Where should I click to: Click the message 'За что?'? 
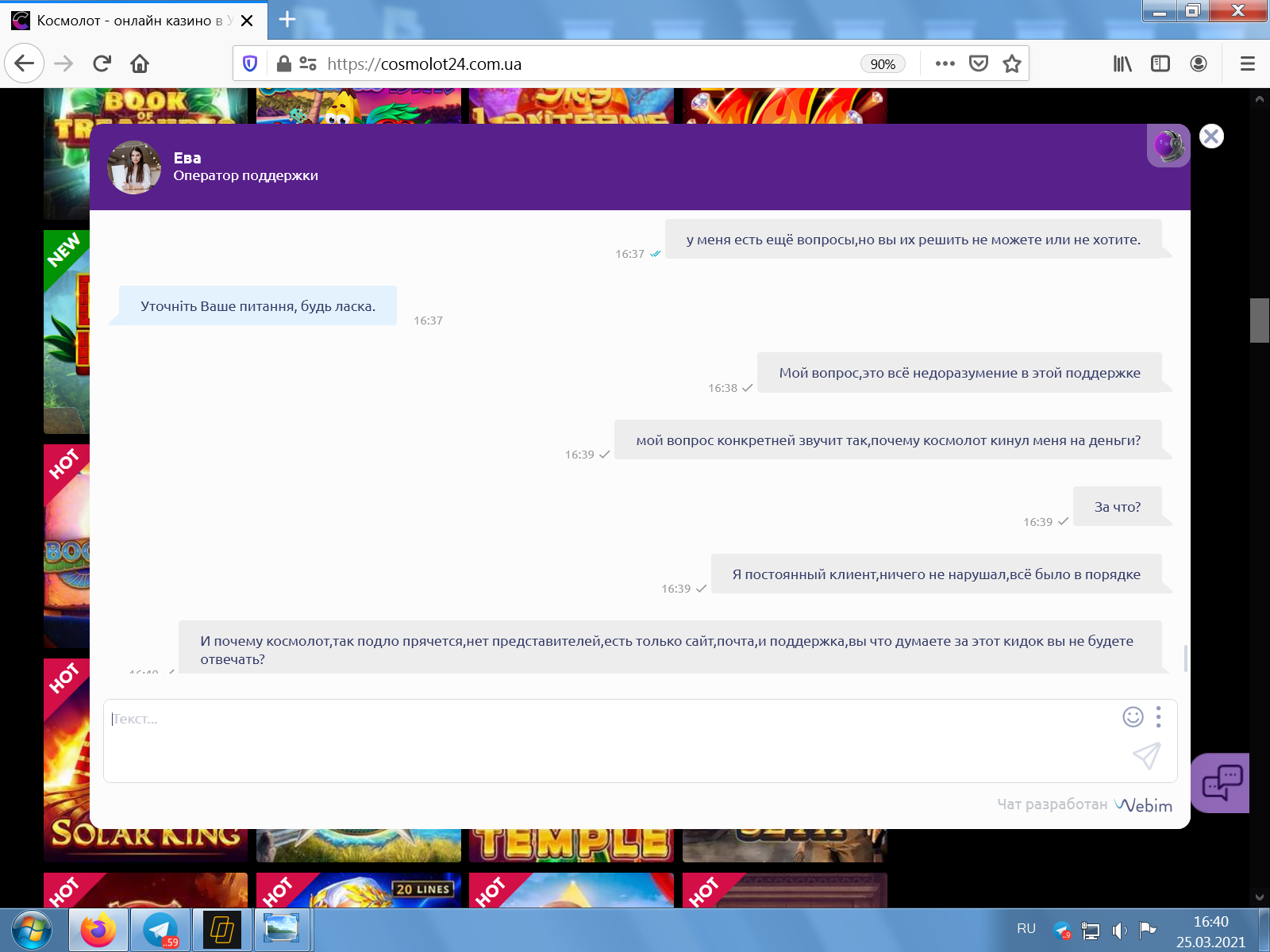[1118, 507]
